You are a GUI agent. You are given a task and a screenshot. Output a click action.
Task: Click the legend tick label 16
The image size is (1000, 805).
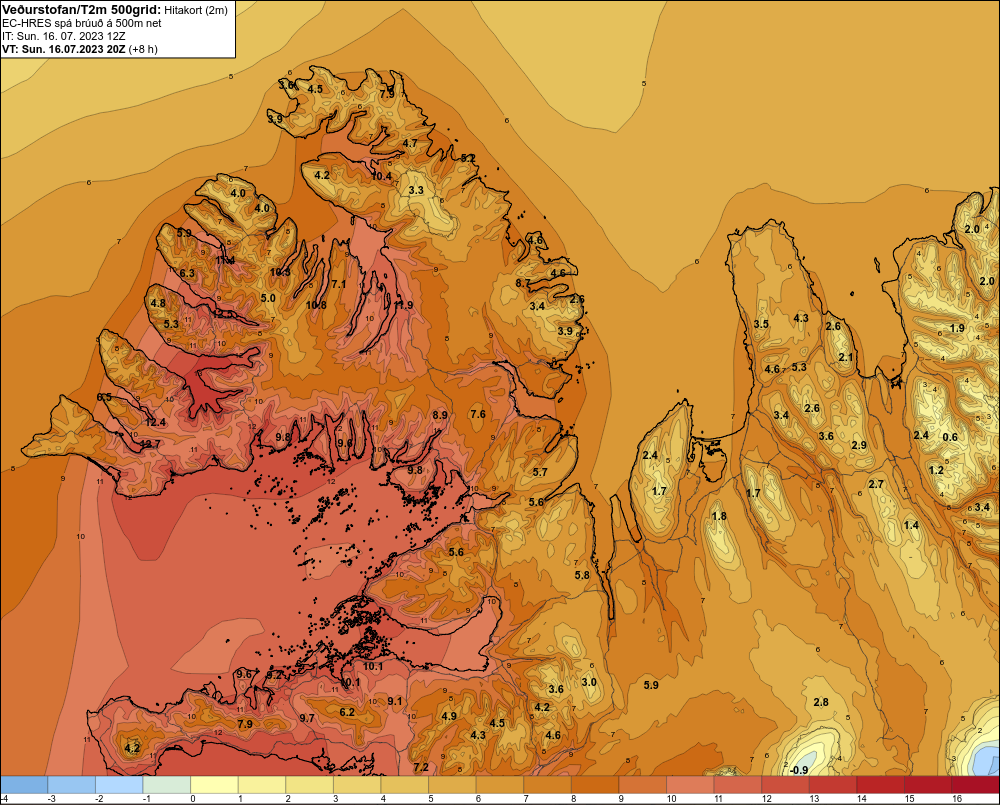pyautogui.click(x=957, y=799)
